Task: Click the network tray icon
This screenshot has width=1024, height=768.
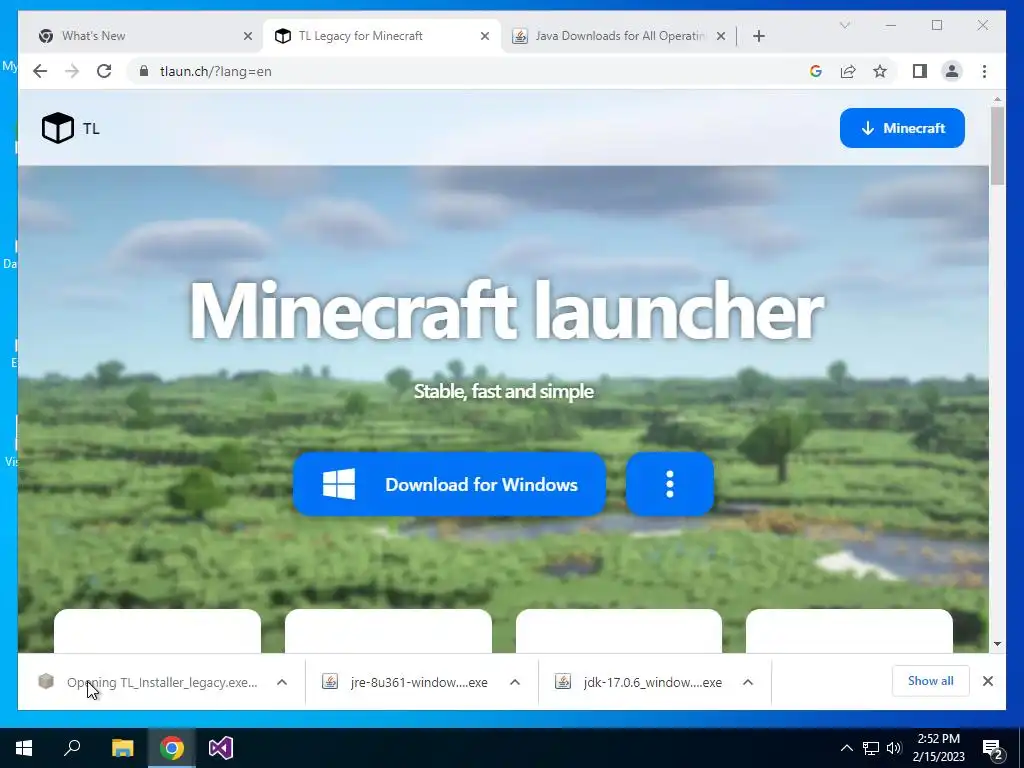Action: point(871,748)
